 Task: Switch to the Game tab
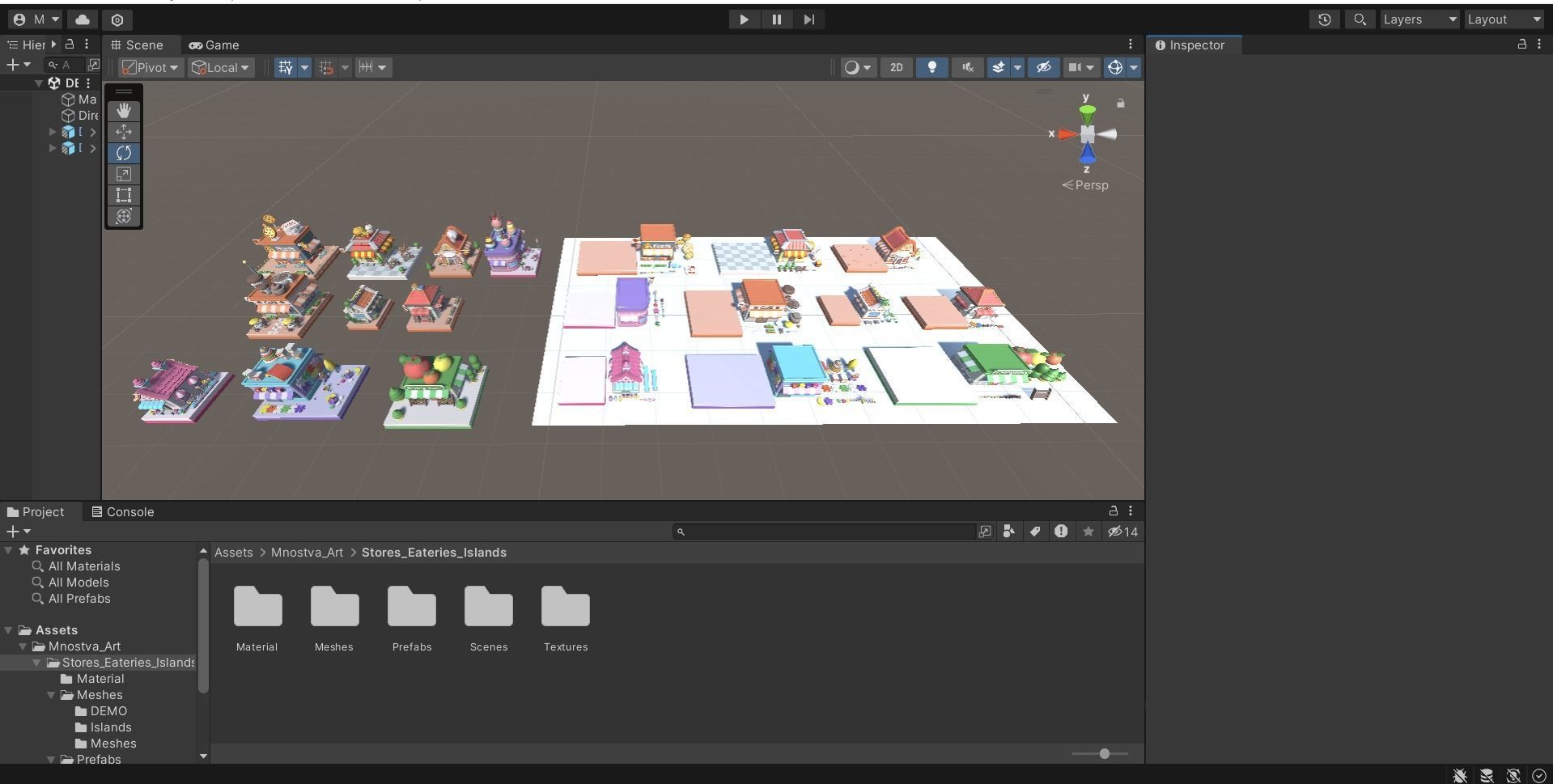click(x=214, y=45)
